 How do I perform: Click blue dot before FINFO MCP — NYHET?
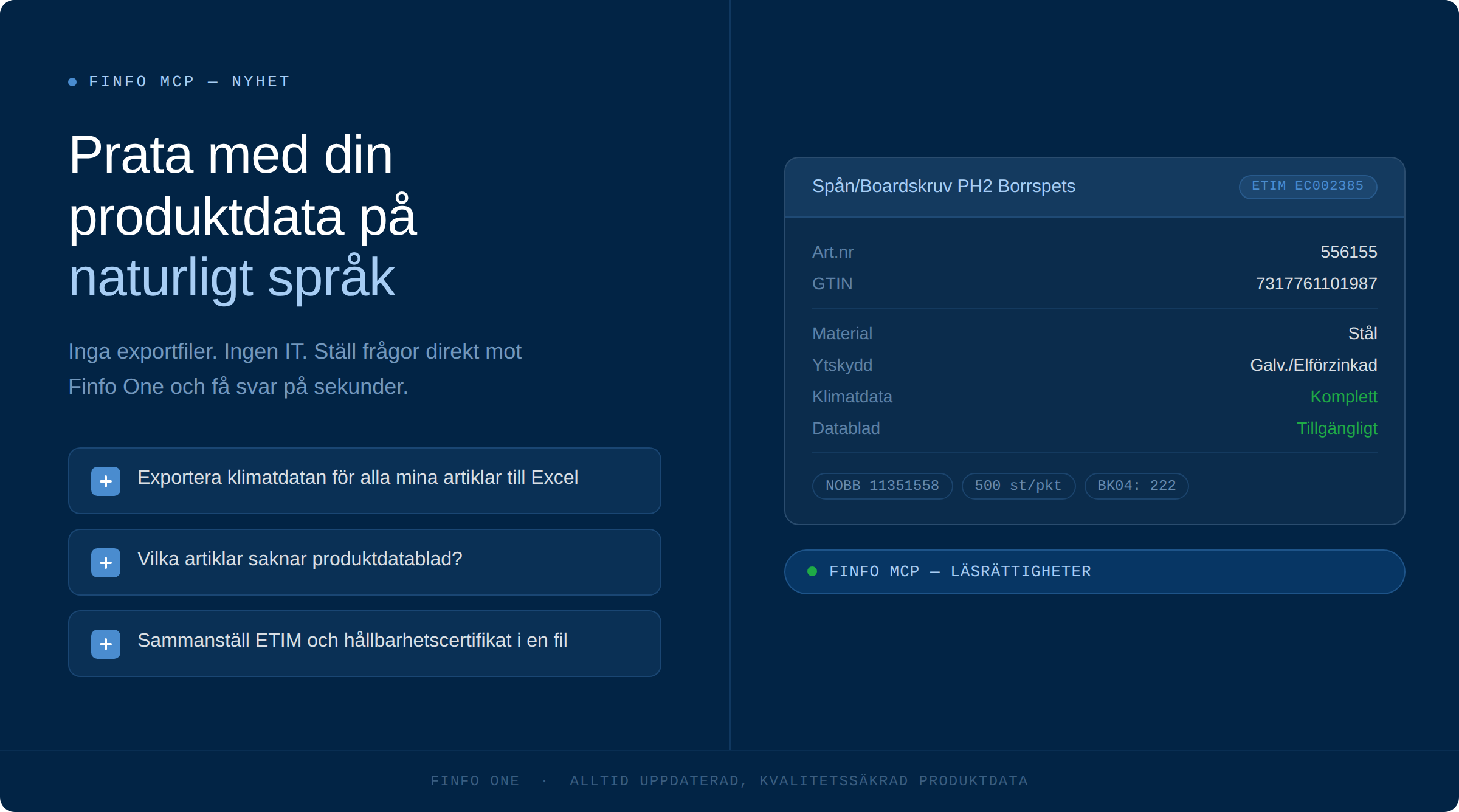72,81
